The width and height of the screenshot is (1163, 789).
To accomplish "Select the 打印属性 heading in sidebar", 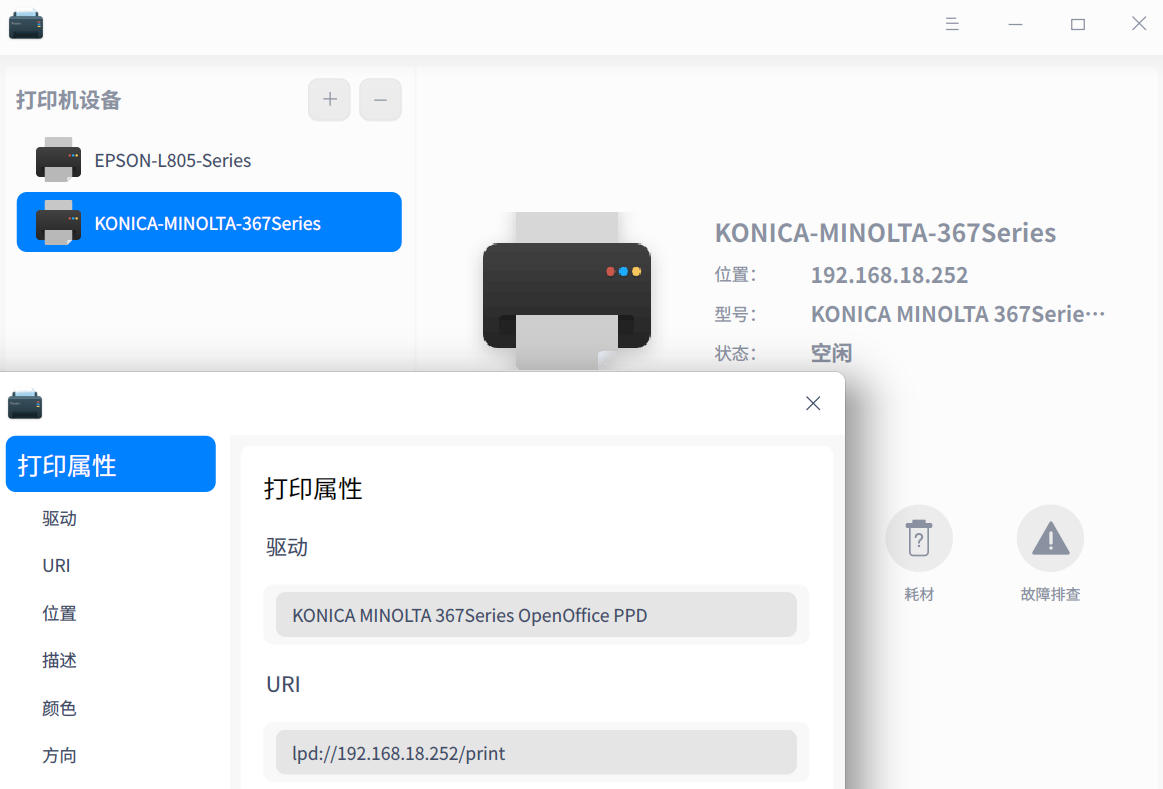I will 111,464.
